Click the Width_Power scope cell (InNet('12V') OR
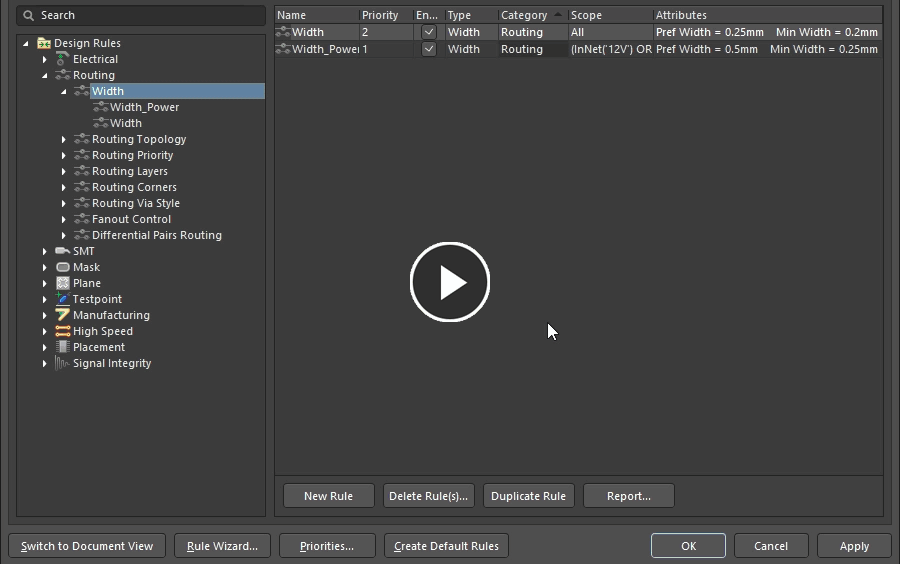Screen dimensions: 900x564 click(611, 49)
